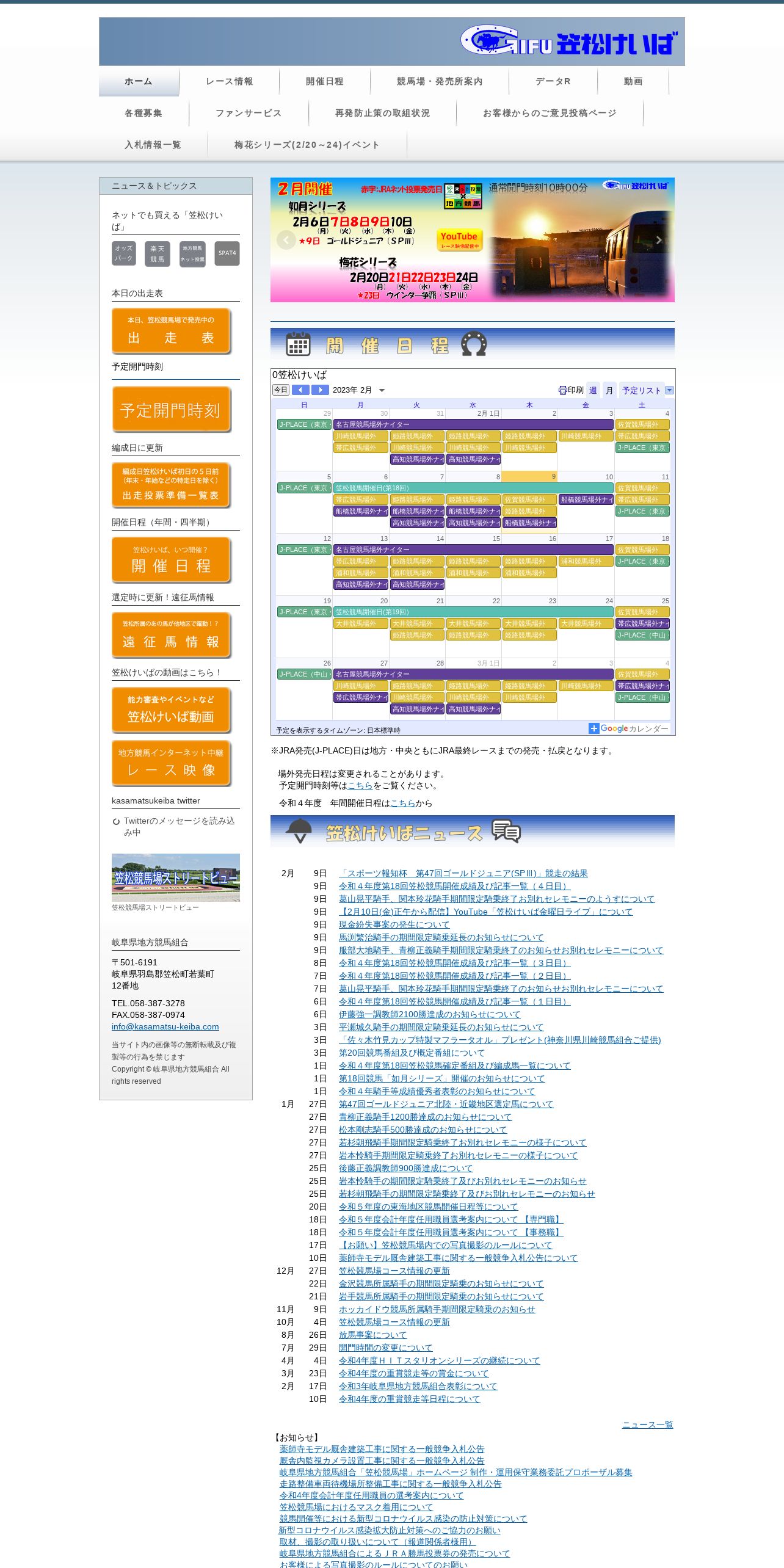
Task: Open 梅花シリーズ(2/20～24)イベント menu item
Action: pyautogui.click(x=307, y=145)
